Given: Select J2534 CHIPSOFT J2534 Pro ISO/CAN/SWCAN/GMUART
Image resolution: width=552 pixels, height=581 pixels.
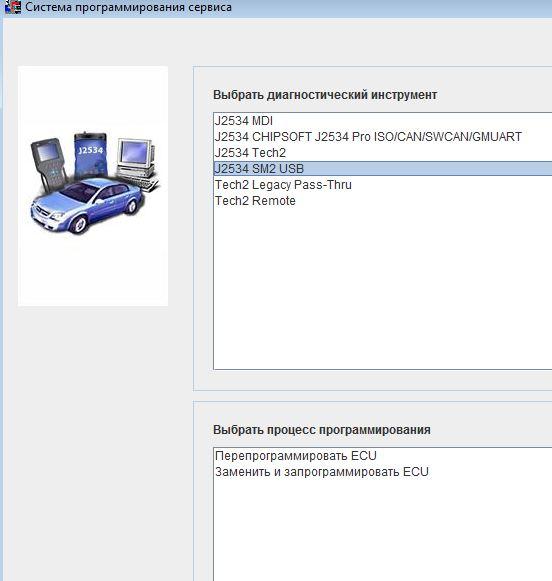Looking at the screenshot, I should coord(383,137).
